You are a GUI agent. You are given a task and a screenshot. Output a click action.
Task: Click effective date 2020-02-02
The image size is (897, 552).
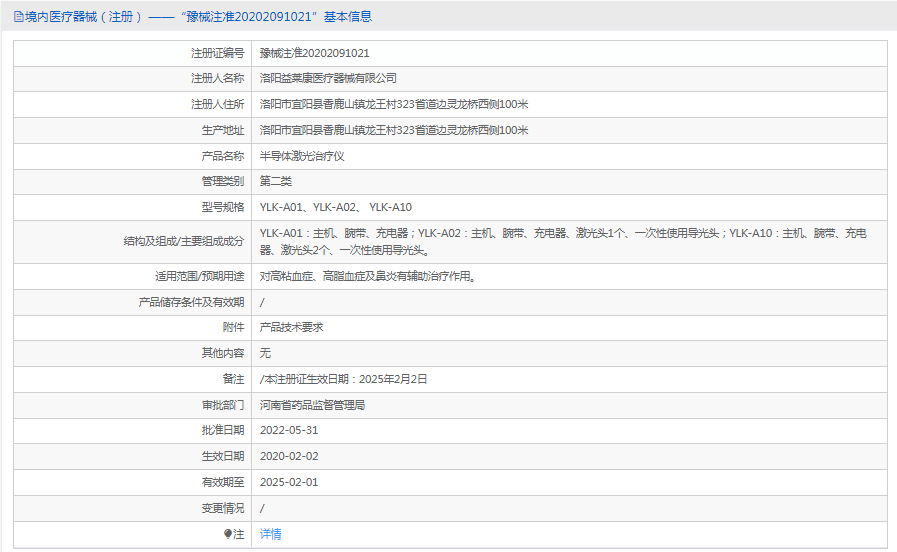click(x=289, y=456)
